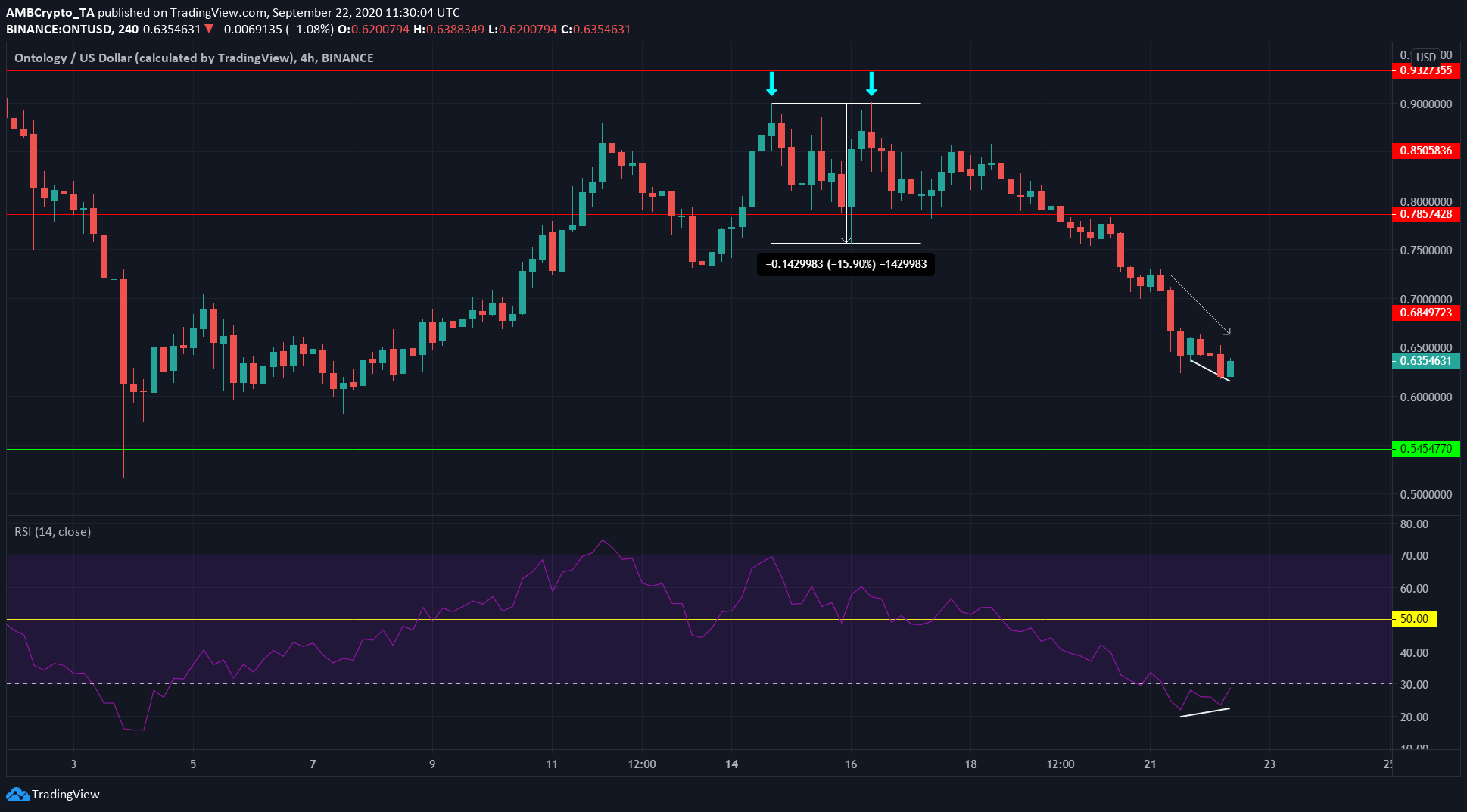Click the date label 16 on time axis

851,764
